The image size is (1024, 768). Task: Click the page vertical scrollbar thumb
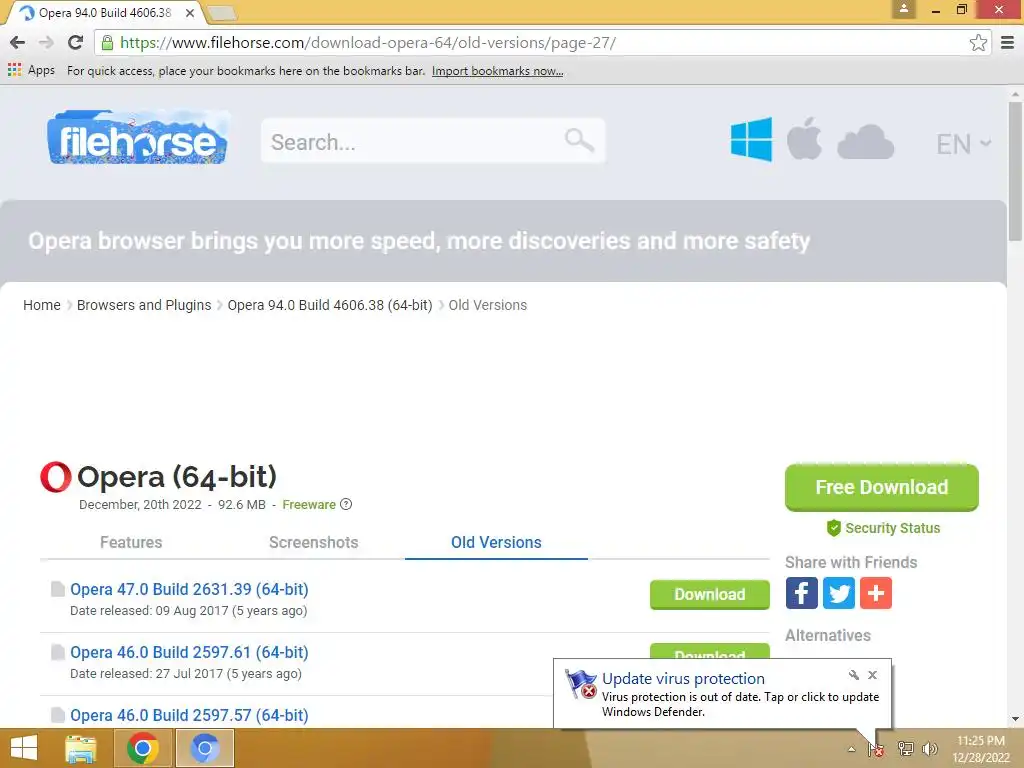(x=1015, y=171)
